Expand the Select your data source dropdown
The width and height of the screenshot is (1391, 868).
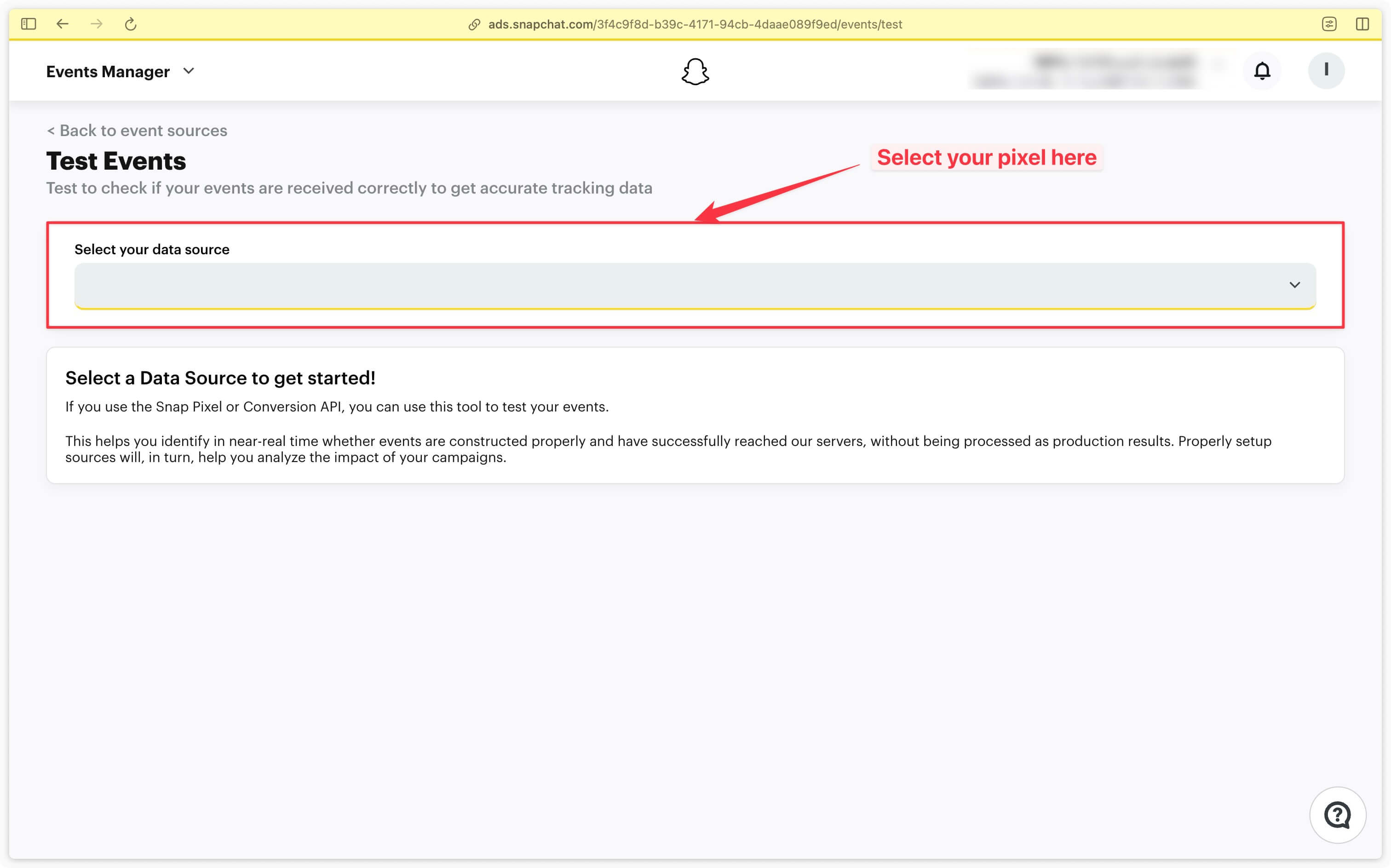click(x=696, y=285)
